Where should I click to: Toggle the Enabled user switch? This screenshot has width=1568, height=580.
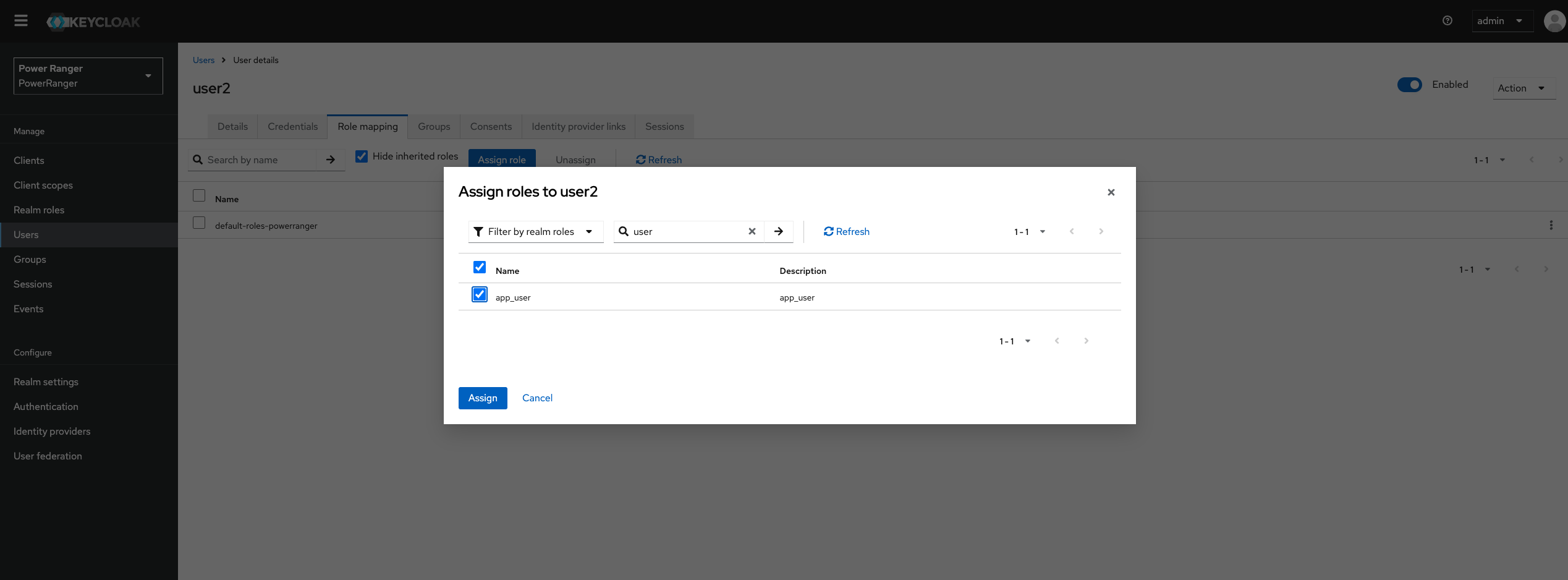click(x=1410, y=85)
